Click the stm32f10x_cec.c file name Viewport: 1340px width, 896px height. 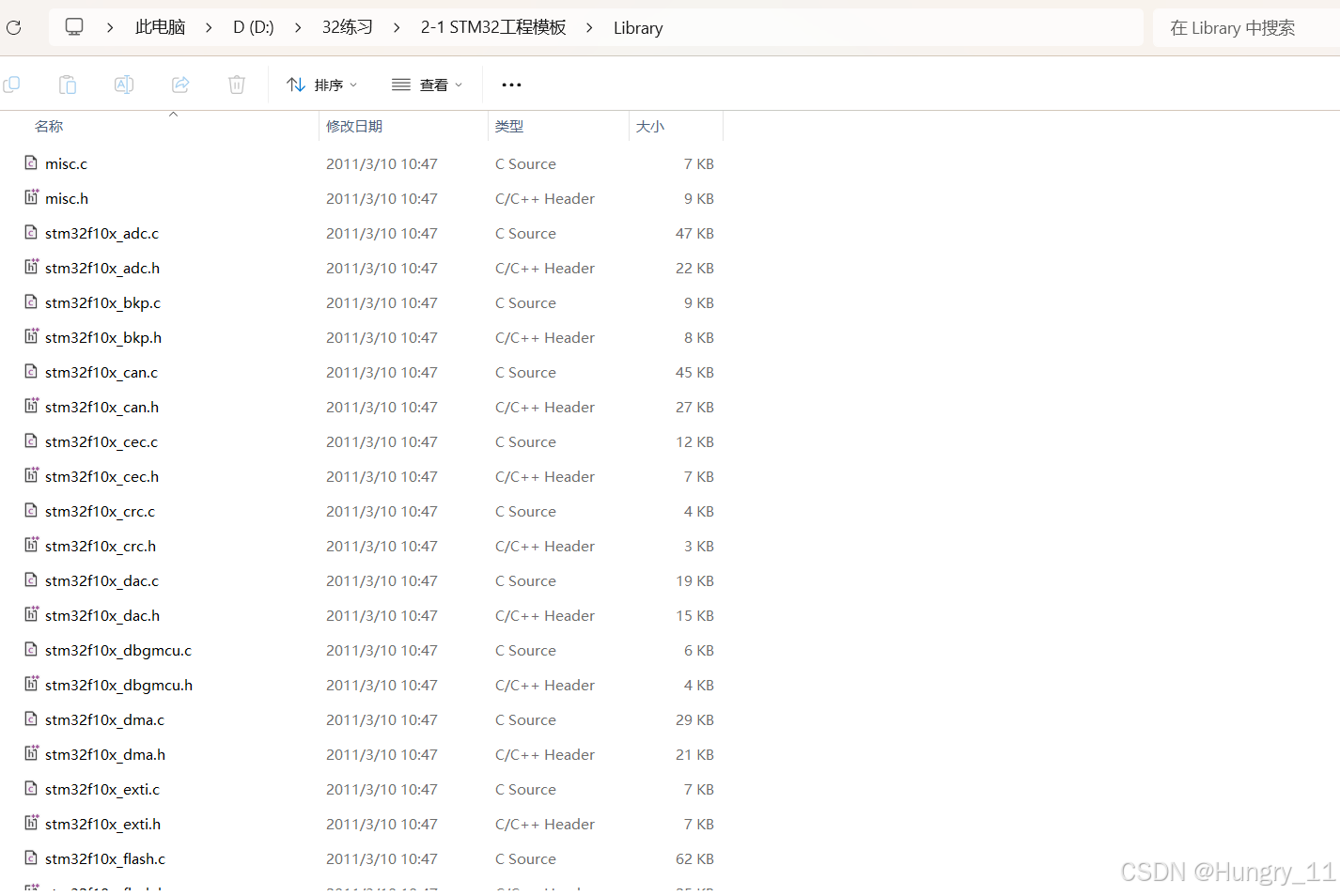[101, 441]
